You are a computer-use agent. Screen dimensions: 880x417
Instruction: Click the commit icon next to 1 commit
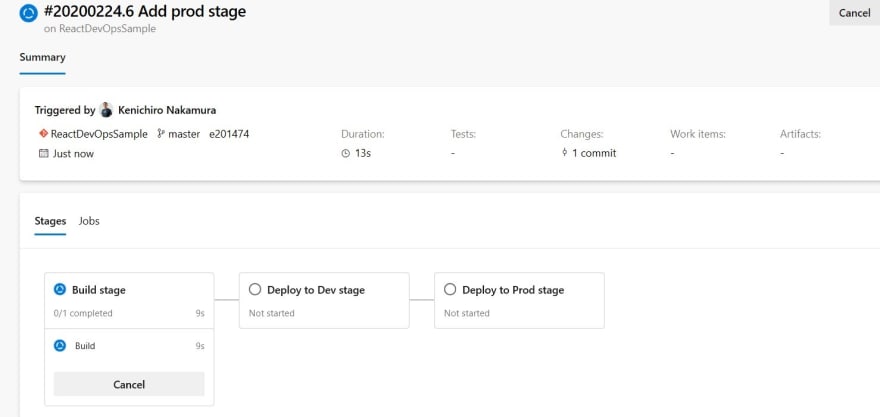(565, 153)
